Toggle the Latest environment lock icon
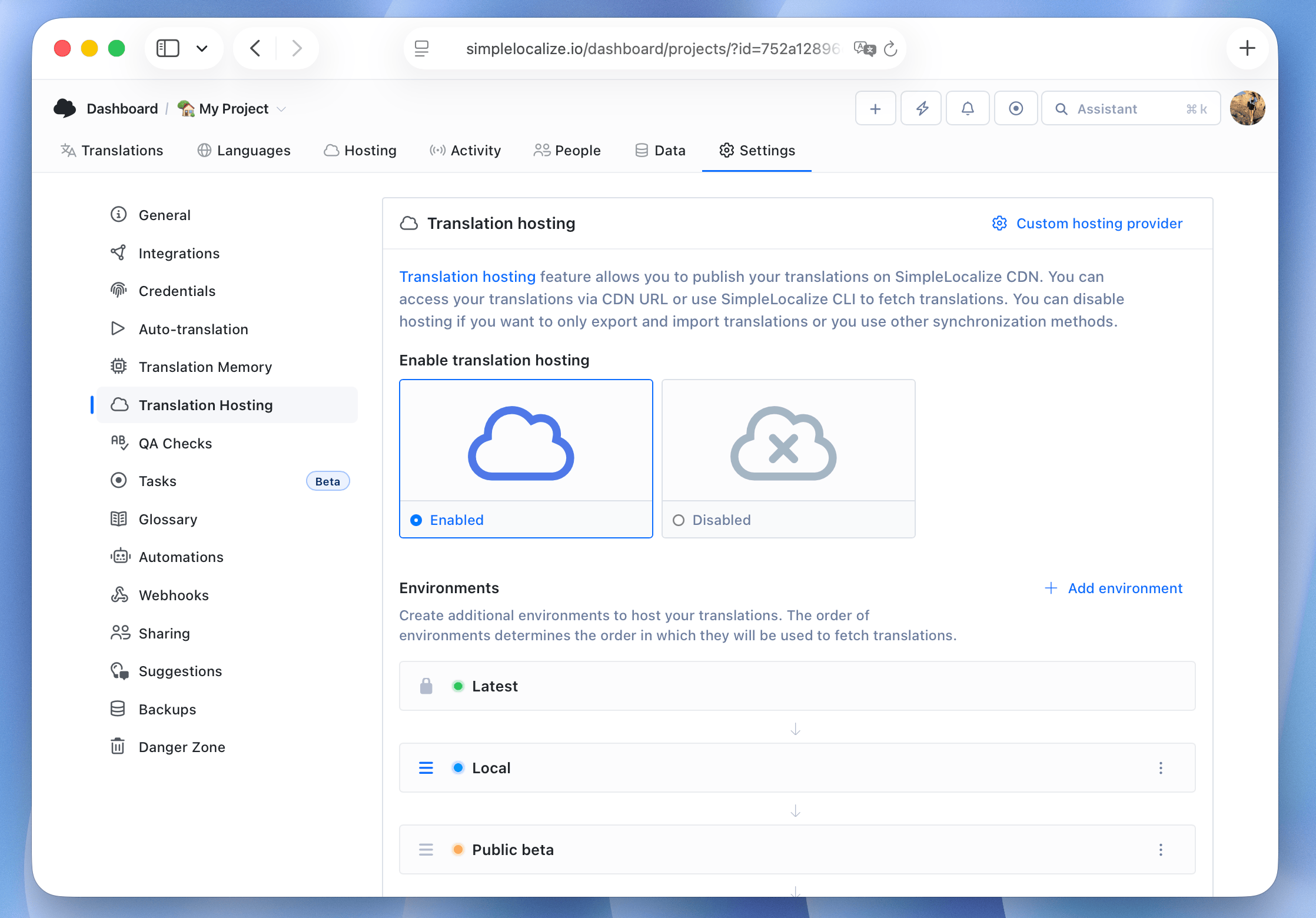 click(x=426, y=686)
